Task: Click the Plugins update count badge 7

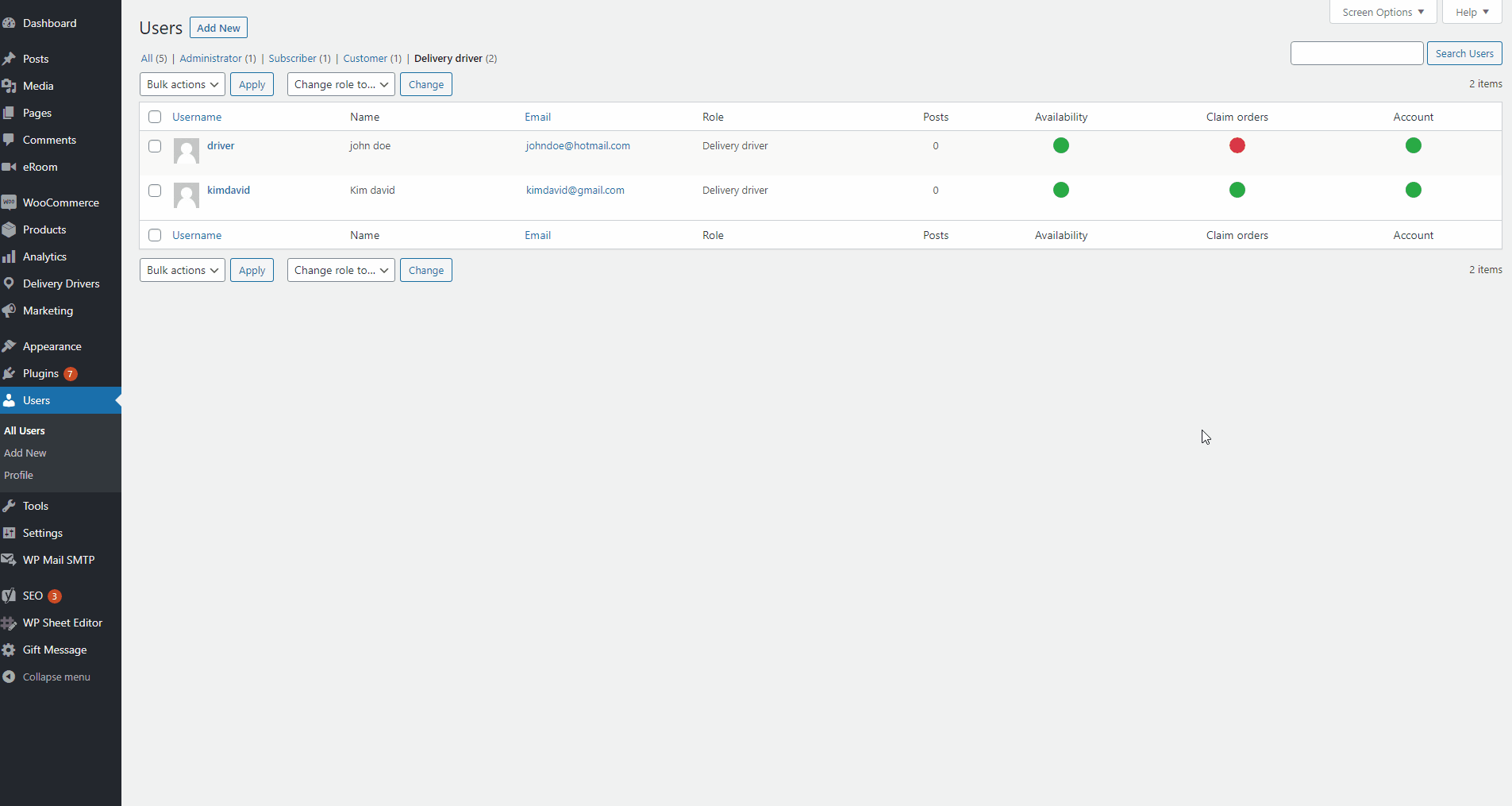Action: (x=71, y=374)
